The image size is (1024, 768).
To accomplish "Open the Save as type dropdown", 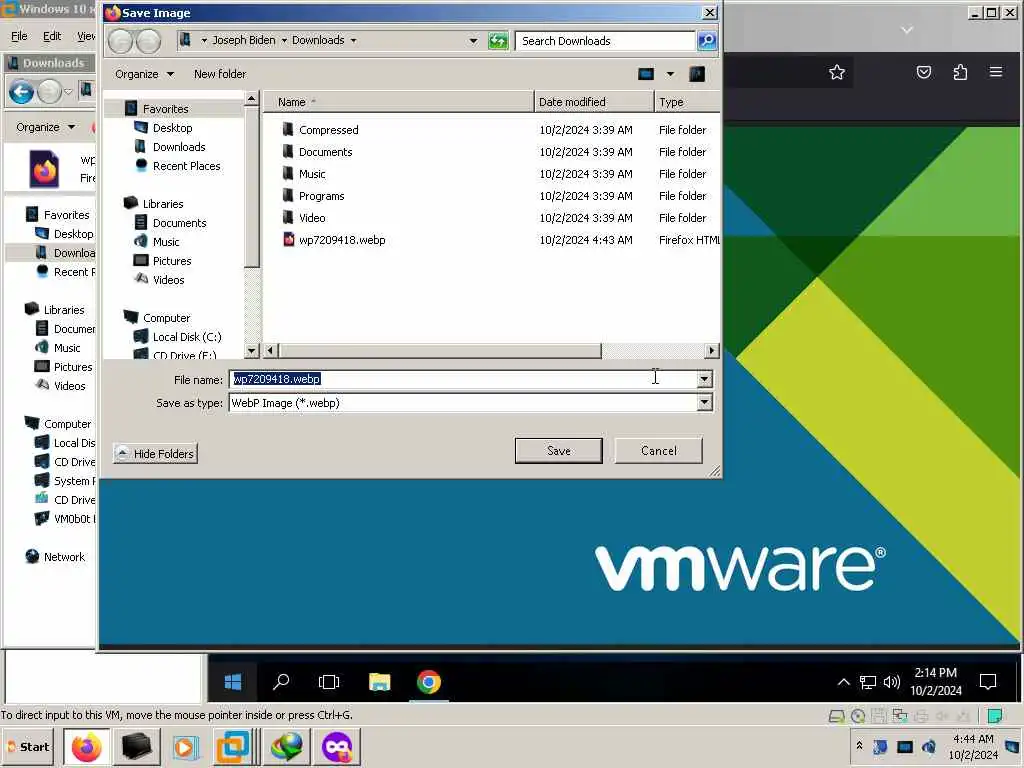I will pyautogui.click(x=704, y=402).
